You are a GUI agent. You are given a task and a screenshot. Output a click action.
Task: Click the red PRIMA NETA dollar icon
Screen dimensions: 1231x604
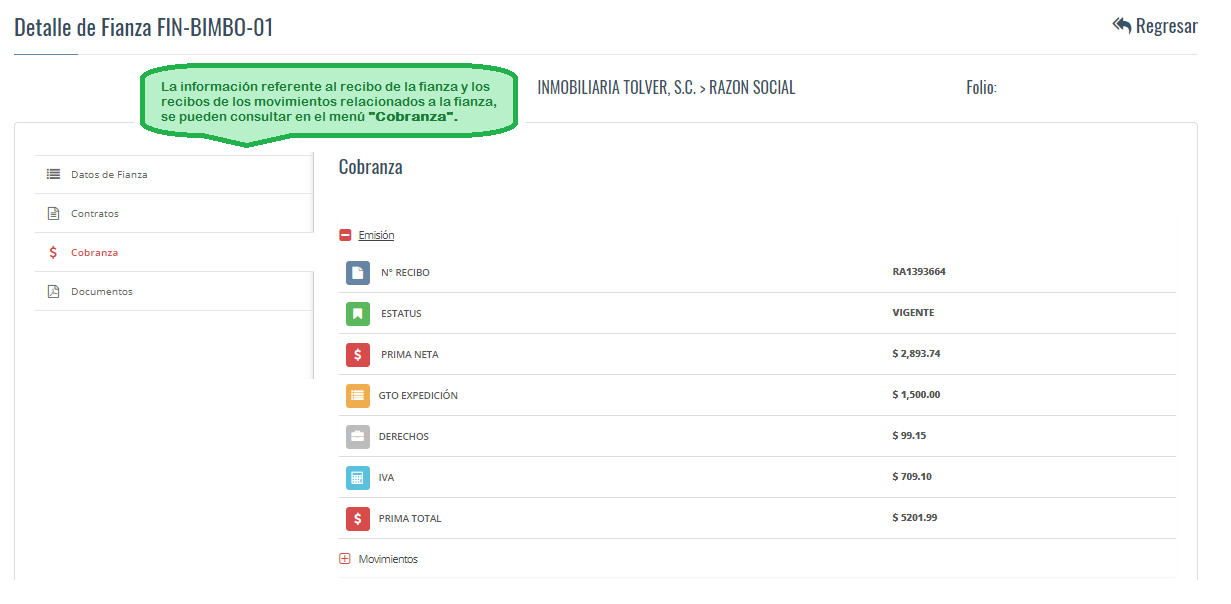[x=358, y=354]
